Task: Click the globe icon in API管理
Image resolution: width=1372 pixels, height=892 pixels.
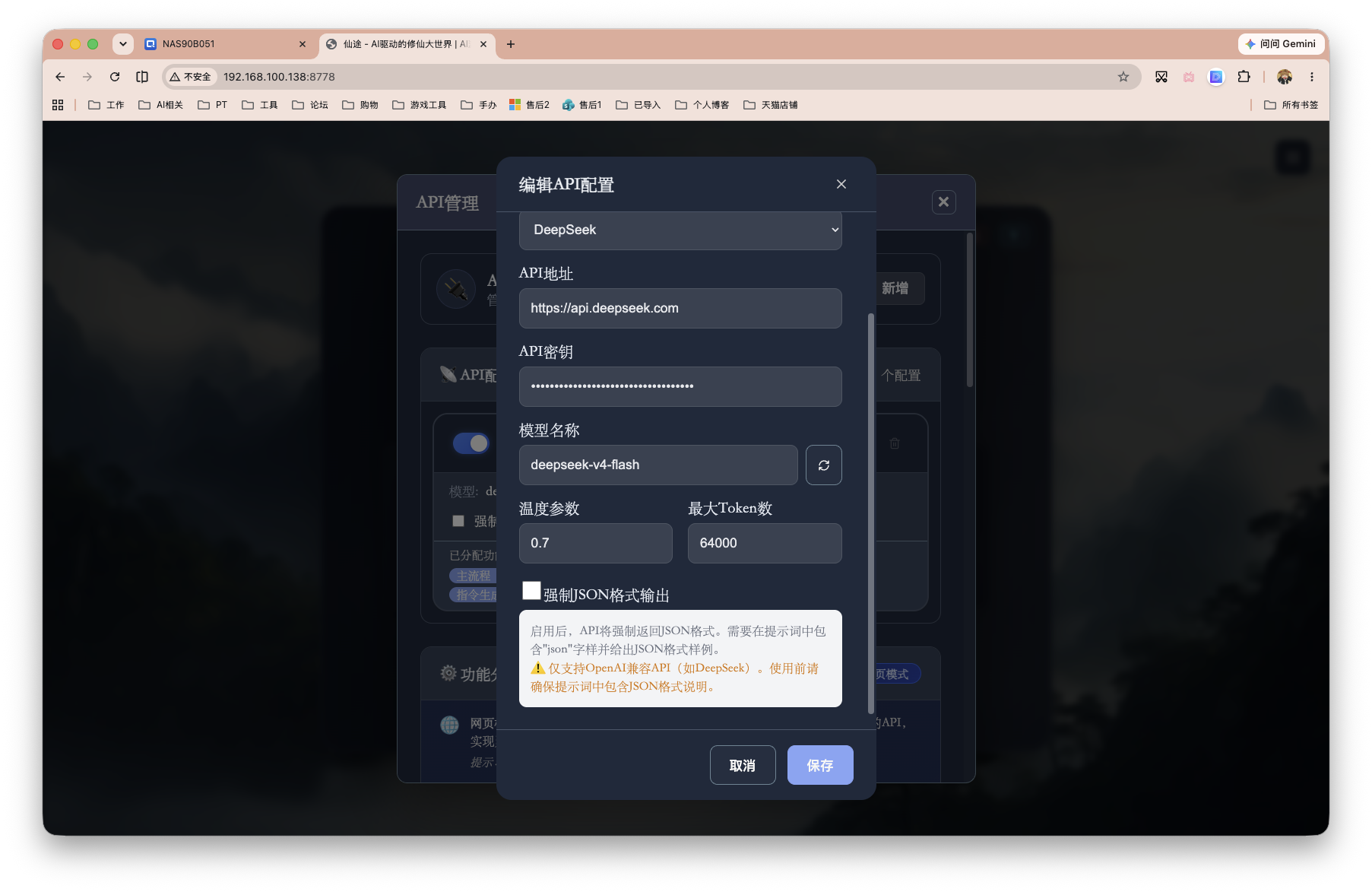Action: click(450, 725)
